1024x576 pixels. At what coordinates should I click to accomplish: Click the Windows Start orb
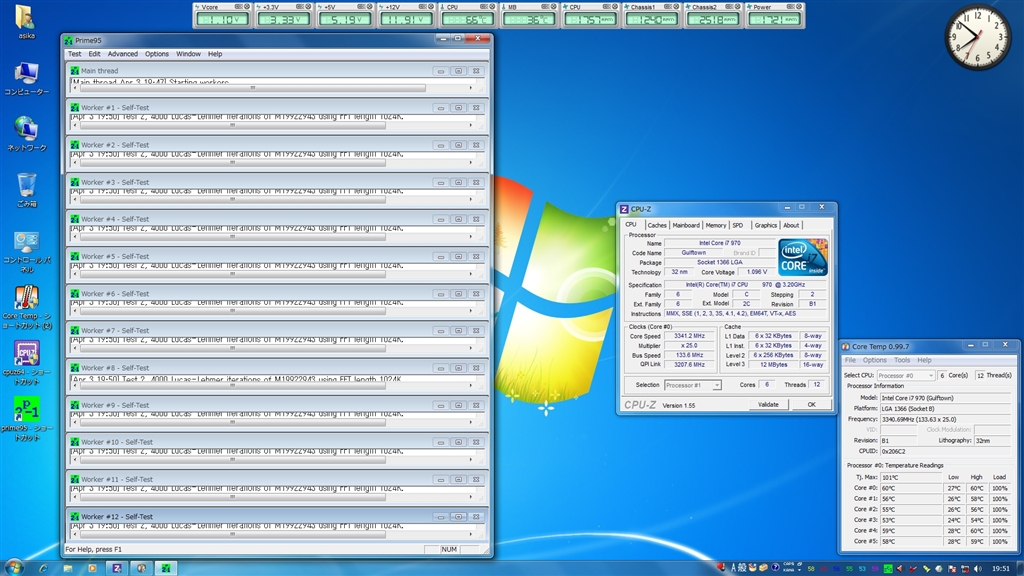[x=15, y=567]
